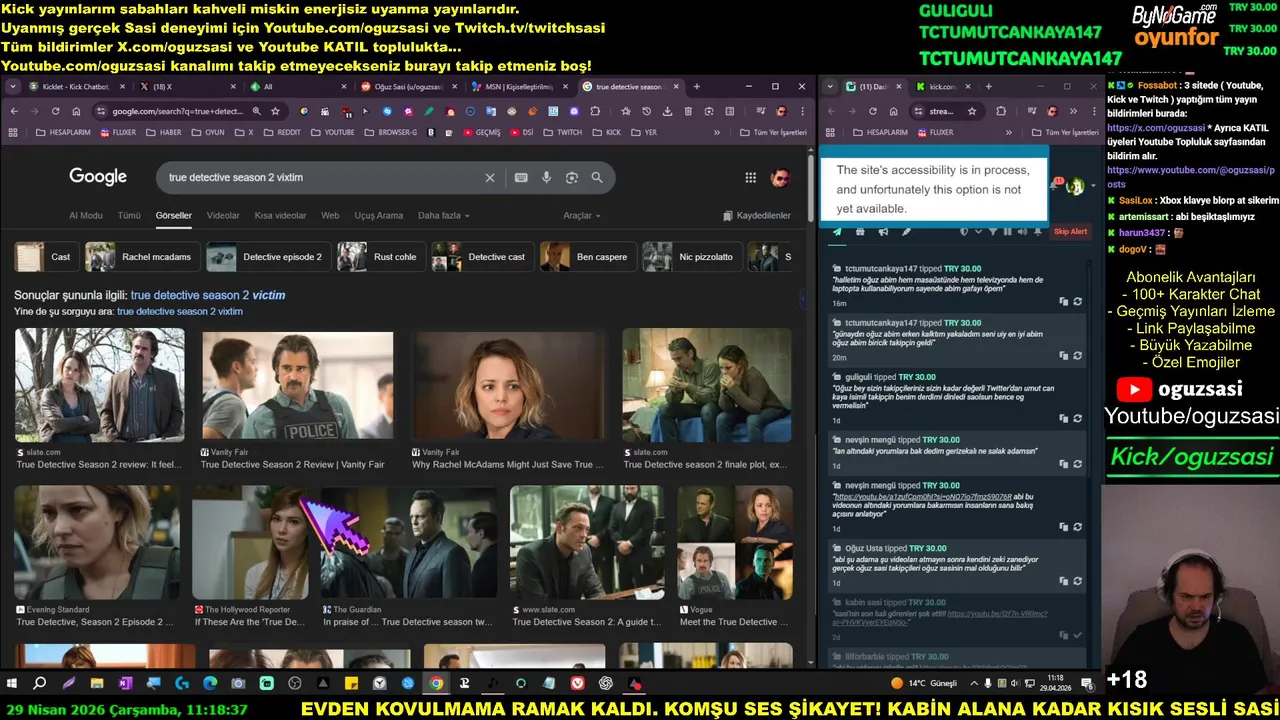Switch to the AI Modu tab
This screenshot has width=1280, height=720.
pyautogui.click(x=86, y=215)
